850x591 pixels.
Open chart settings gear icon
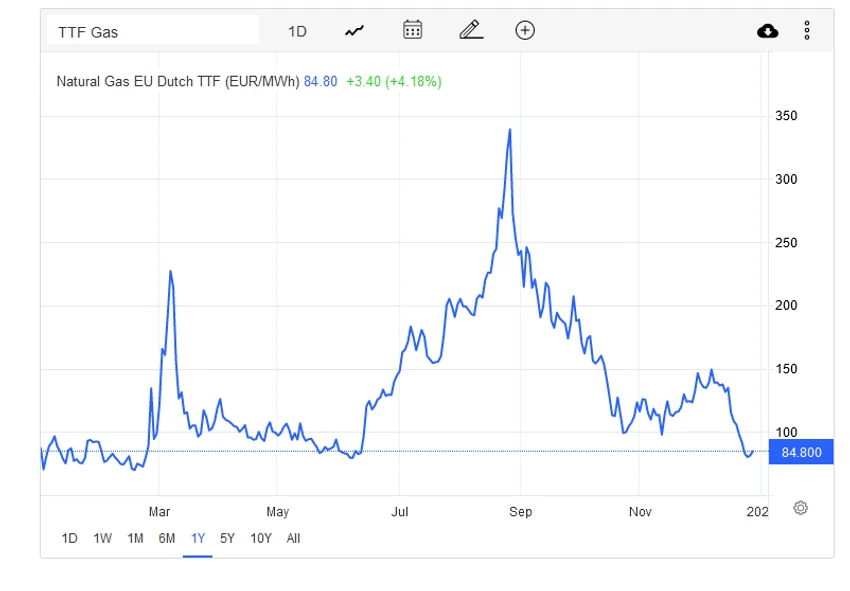coord(801,508)
